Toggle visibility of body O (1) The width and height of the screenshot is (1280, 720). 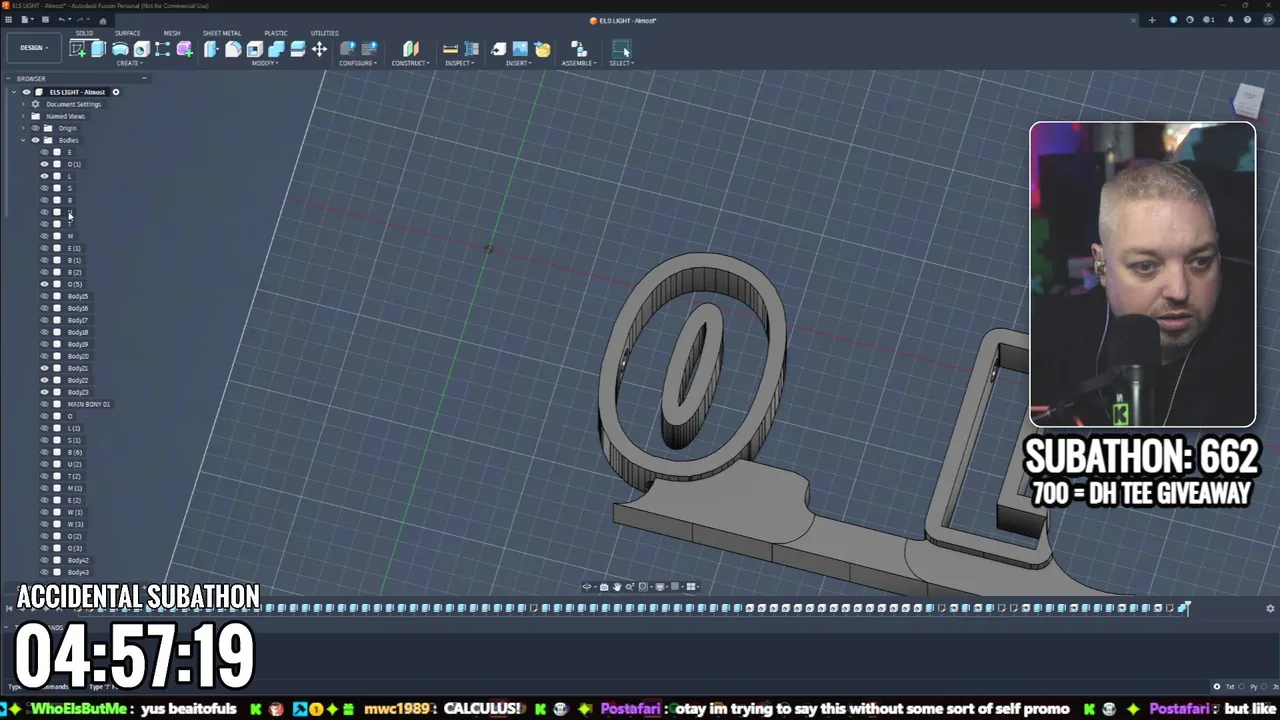(x=44, y=164)
